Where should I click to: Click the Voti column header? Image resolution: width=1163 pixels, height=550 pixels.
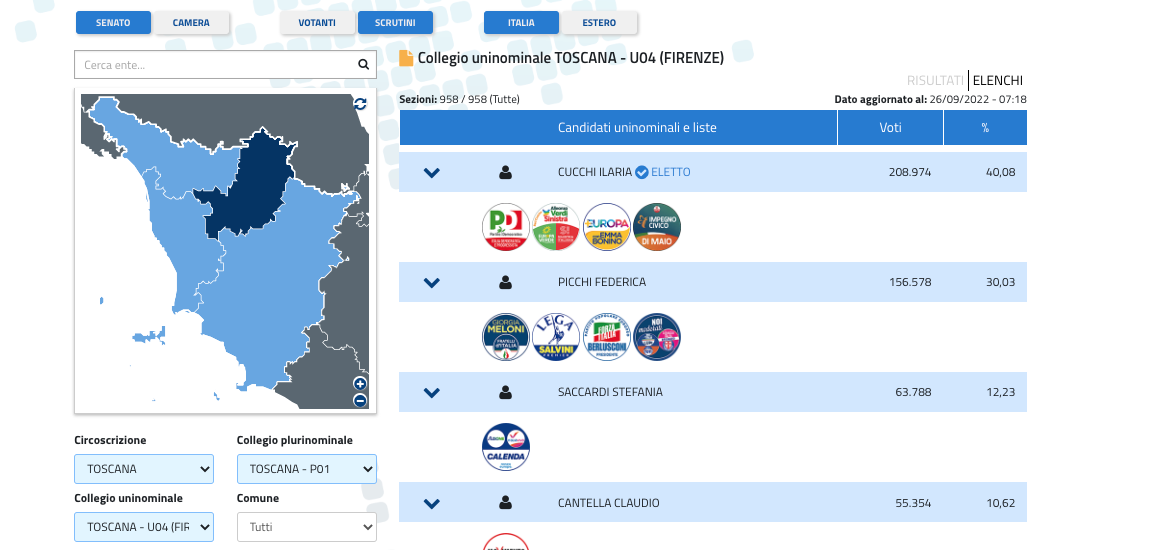pyautogui.click(x=890, y=127)
